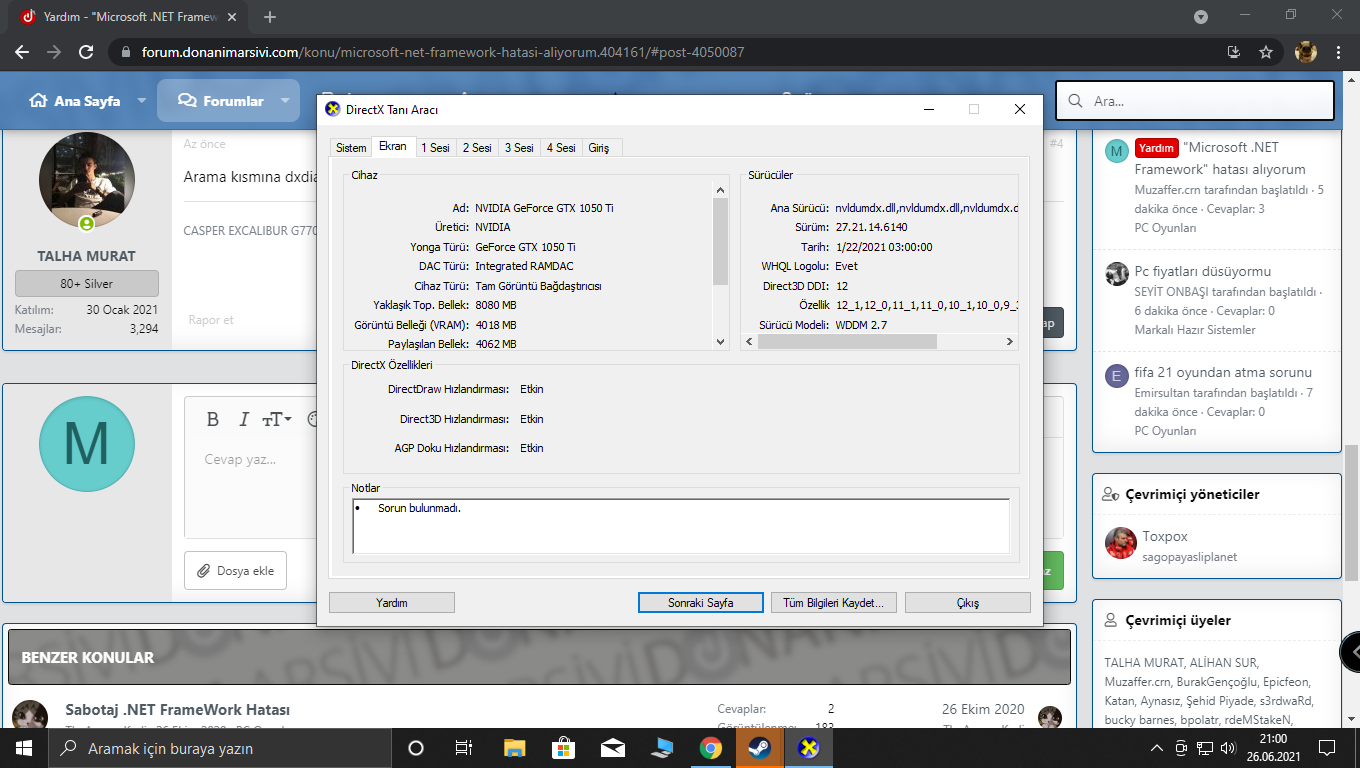The height and width of the screenshot is (768, 1360).
Task: Open Sabotaj .NET FrameWork Hatası thread
Action: click(x=178, y=710)
